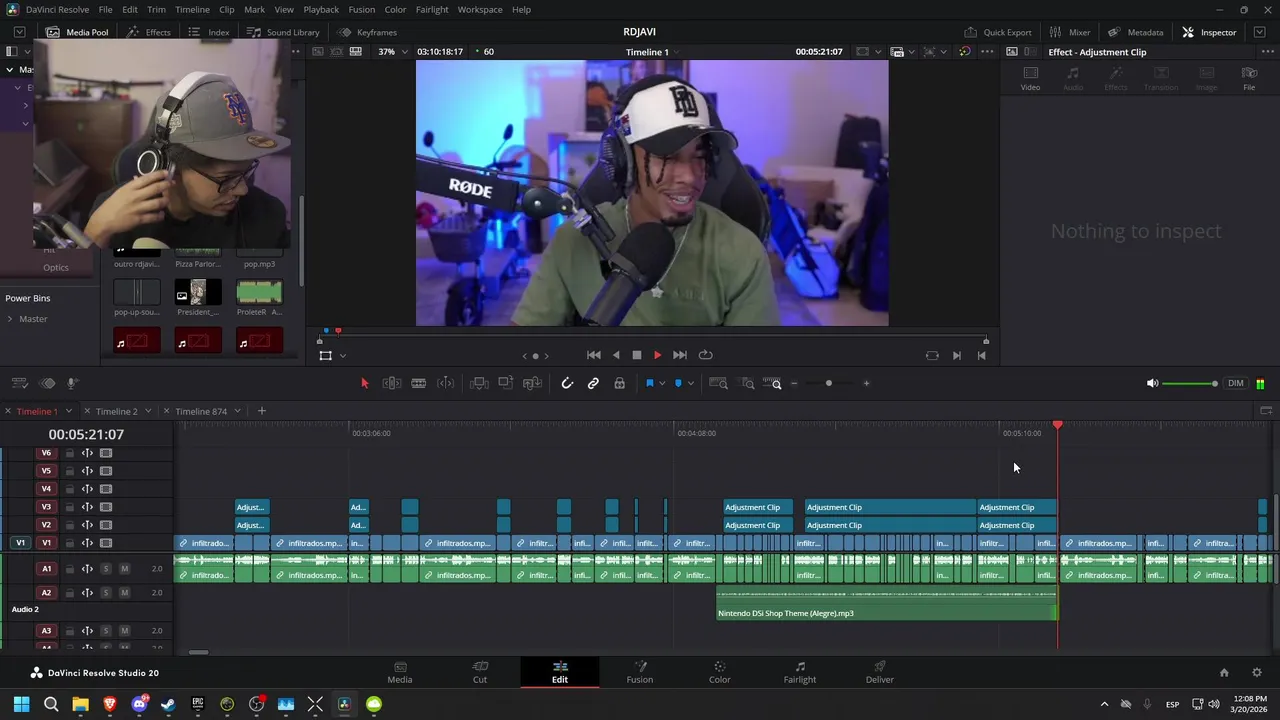Click the red playhead handle on ruler

tap(1058, 426)
